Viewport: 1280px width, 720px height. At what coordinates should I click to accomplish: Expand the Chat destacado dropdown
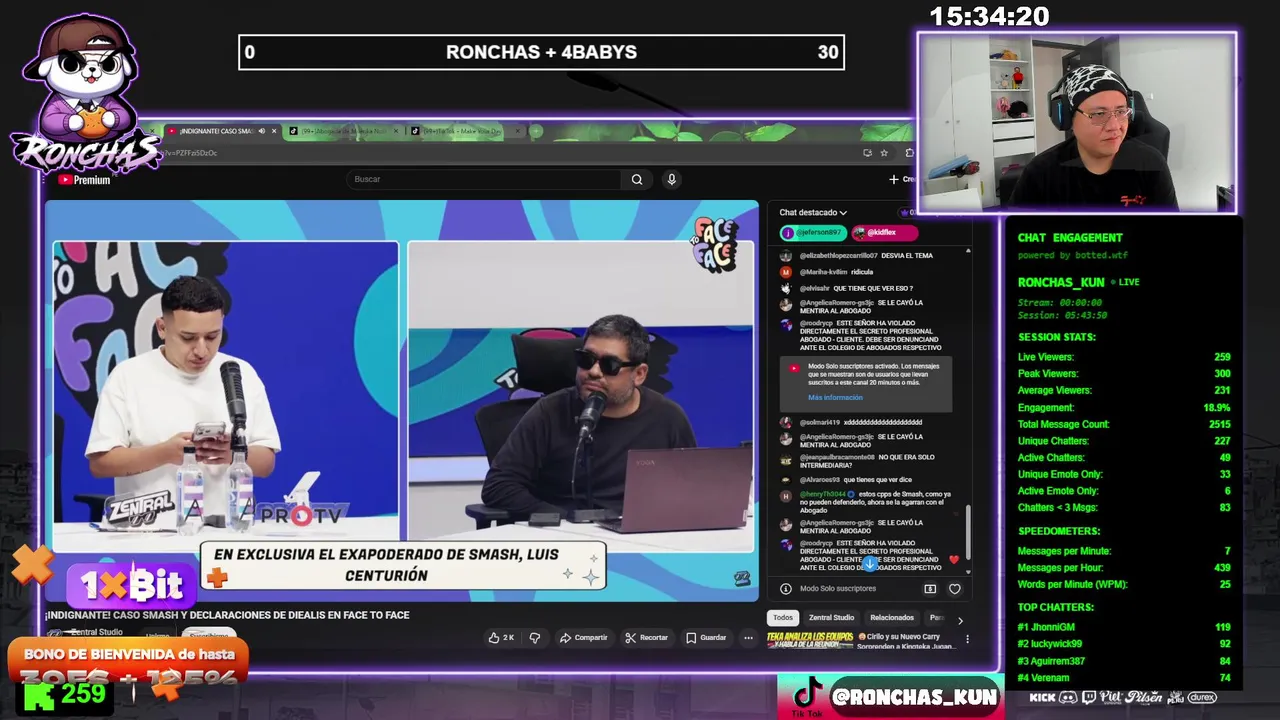point(813,212)
